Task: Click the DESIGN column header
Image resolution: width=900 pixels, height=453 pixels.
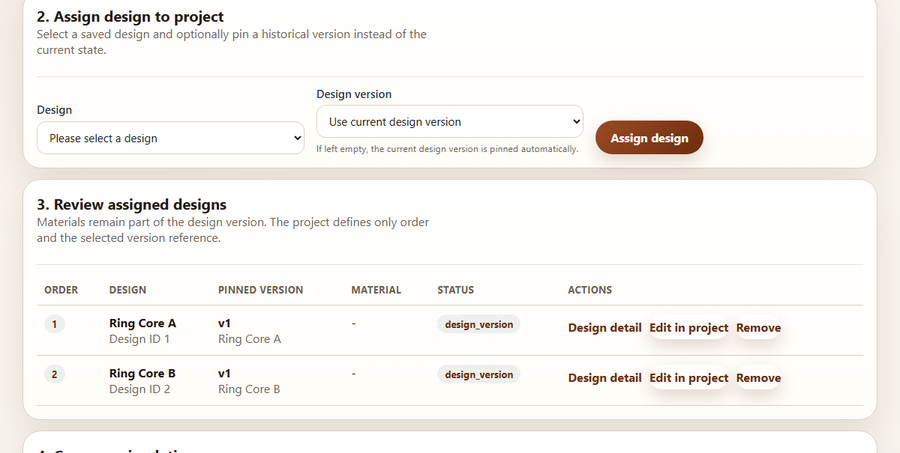Action: coord(127,290)
